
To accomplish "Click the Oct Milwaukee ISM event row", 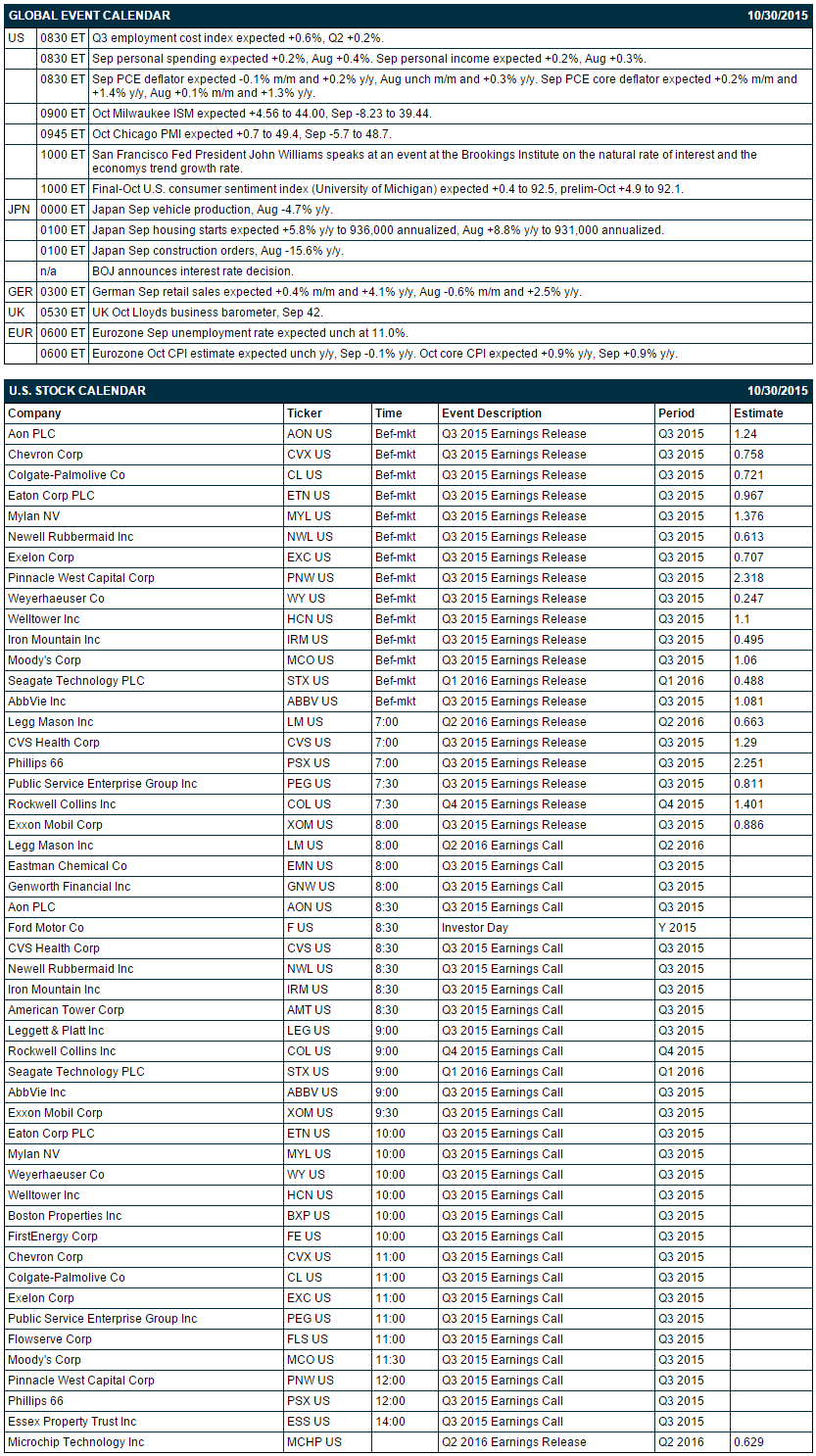I will [x=262, y=114].
